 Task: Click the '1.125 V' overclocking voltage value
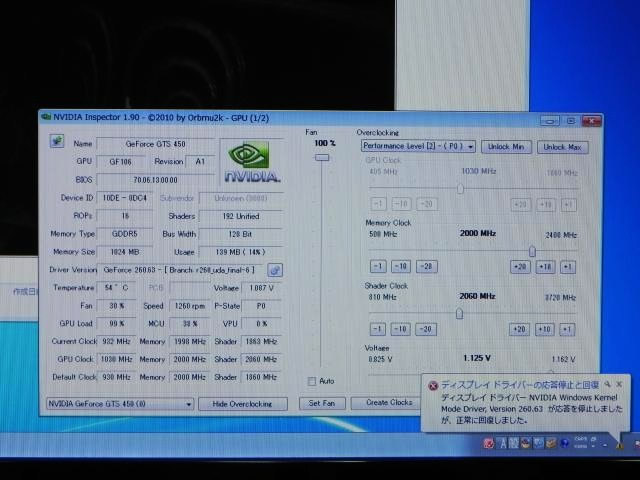[x=477, y=358]
